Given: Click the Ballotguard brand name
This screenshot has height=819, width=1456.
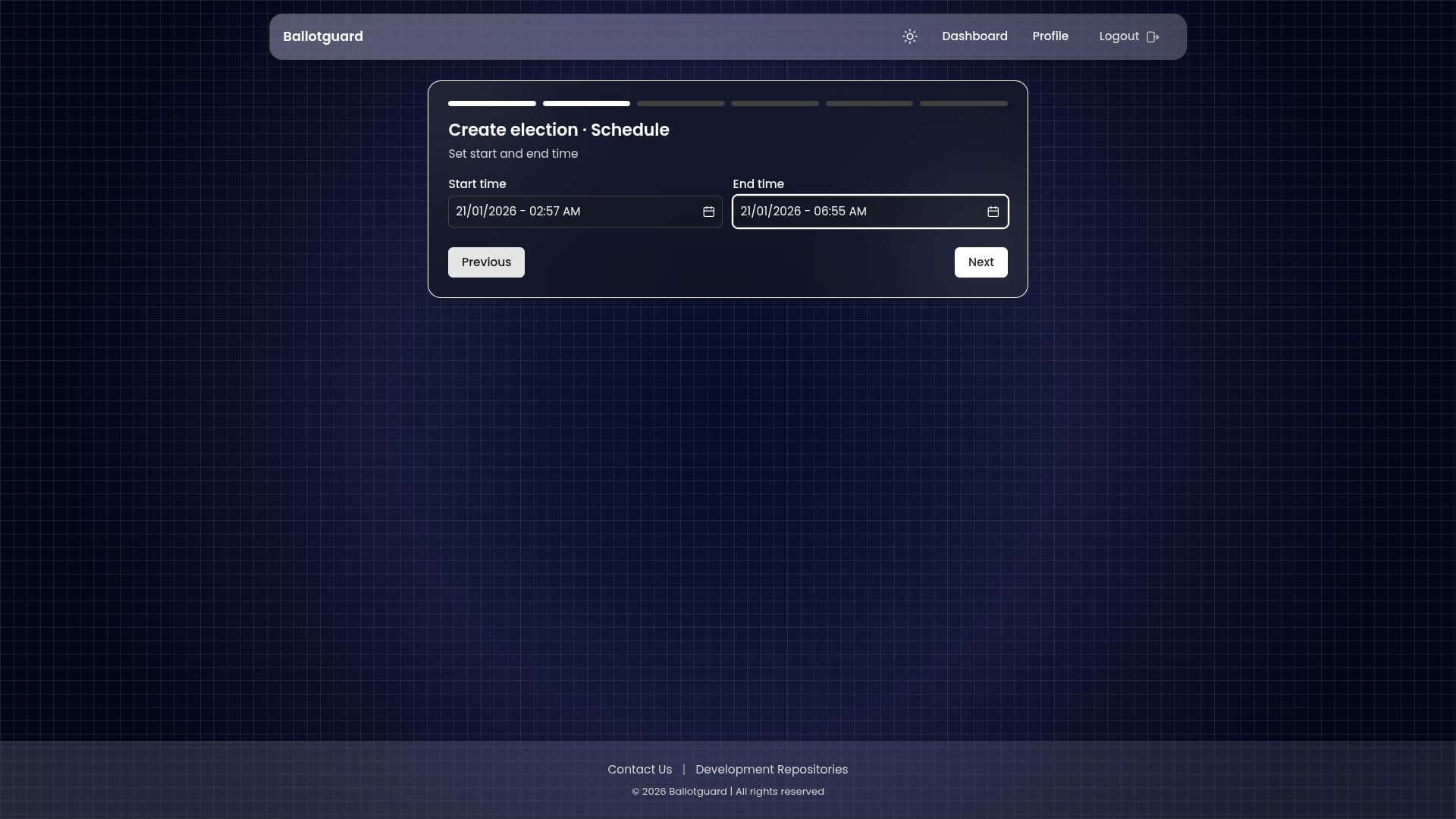Looking at the screenshot, I should (x=322, y=36).
